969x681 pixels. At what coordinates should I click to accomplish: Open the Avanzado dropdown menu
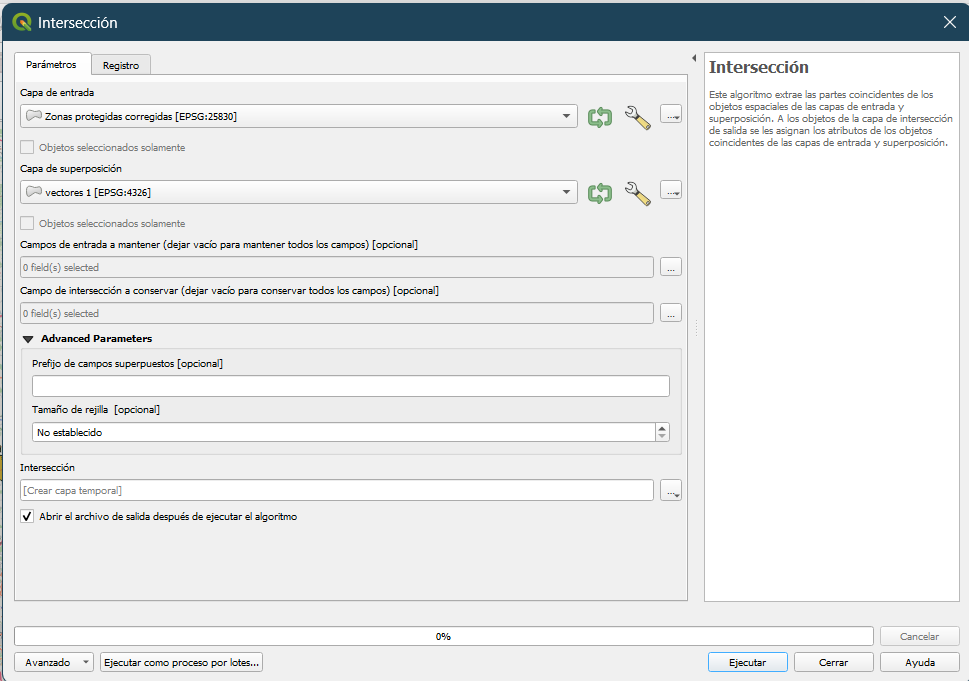[x=54, y=662]
